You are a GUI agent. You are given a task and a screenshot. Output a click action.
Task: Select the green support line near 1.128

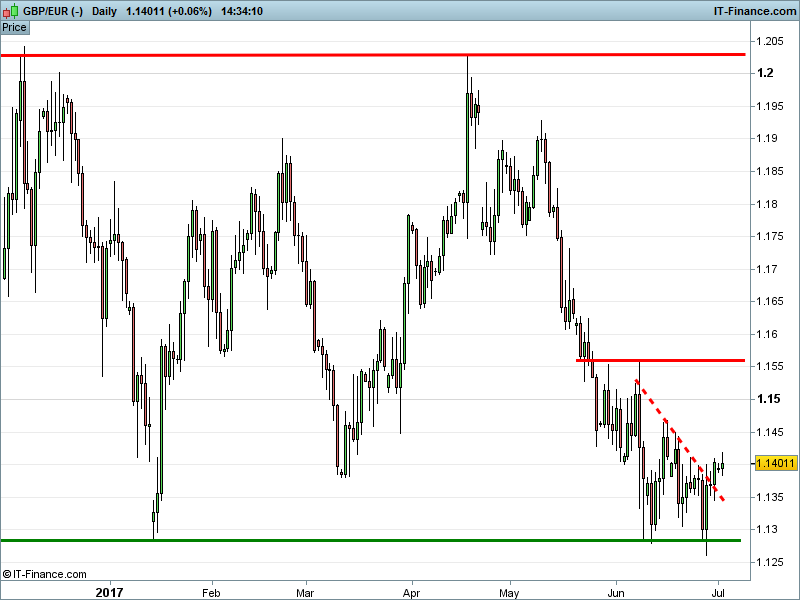point(371,540)
